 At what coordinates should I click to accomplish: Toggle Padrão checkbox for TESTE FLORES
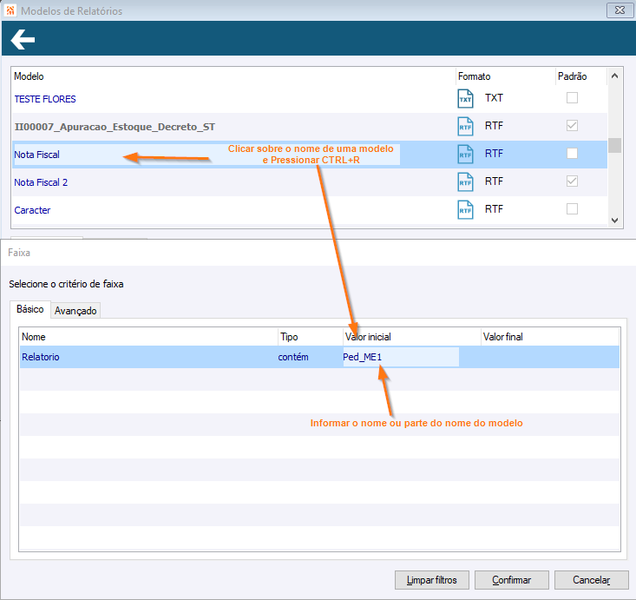point(572,98)
